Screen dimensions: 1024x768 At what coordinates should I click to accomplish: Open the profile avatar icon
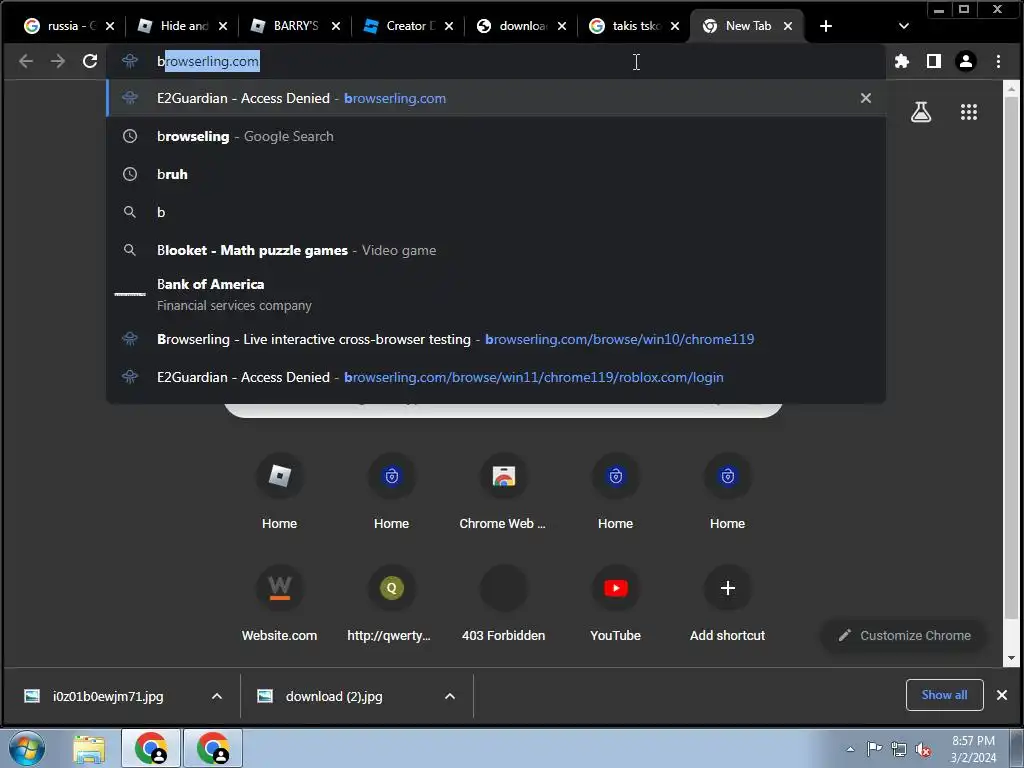[966, 61]
